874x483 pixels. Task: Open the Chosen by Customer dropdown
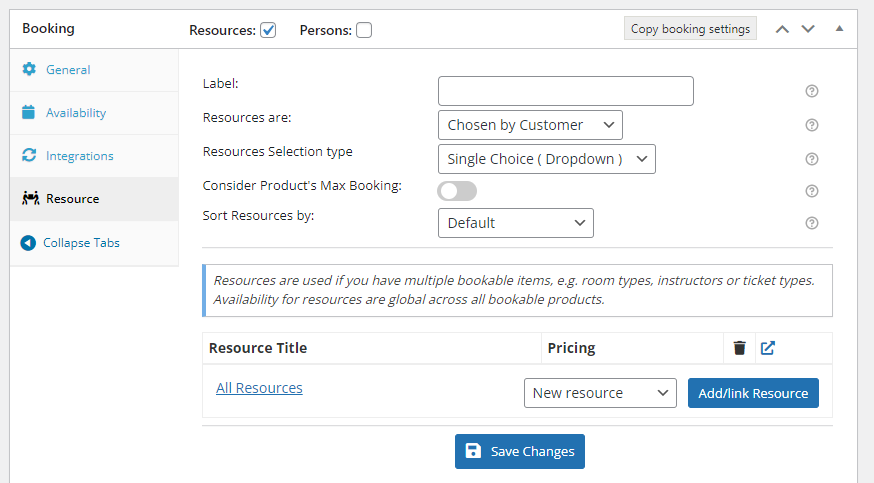tap(530, 125)
